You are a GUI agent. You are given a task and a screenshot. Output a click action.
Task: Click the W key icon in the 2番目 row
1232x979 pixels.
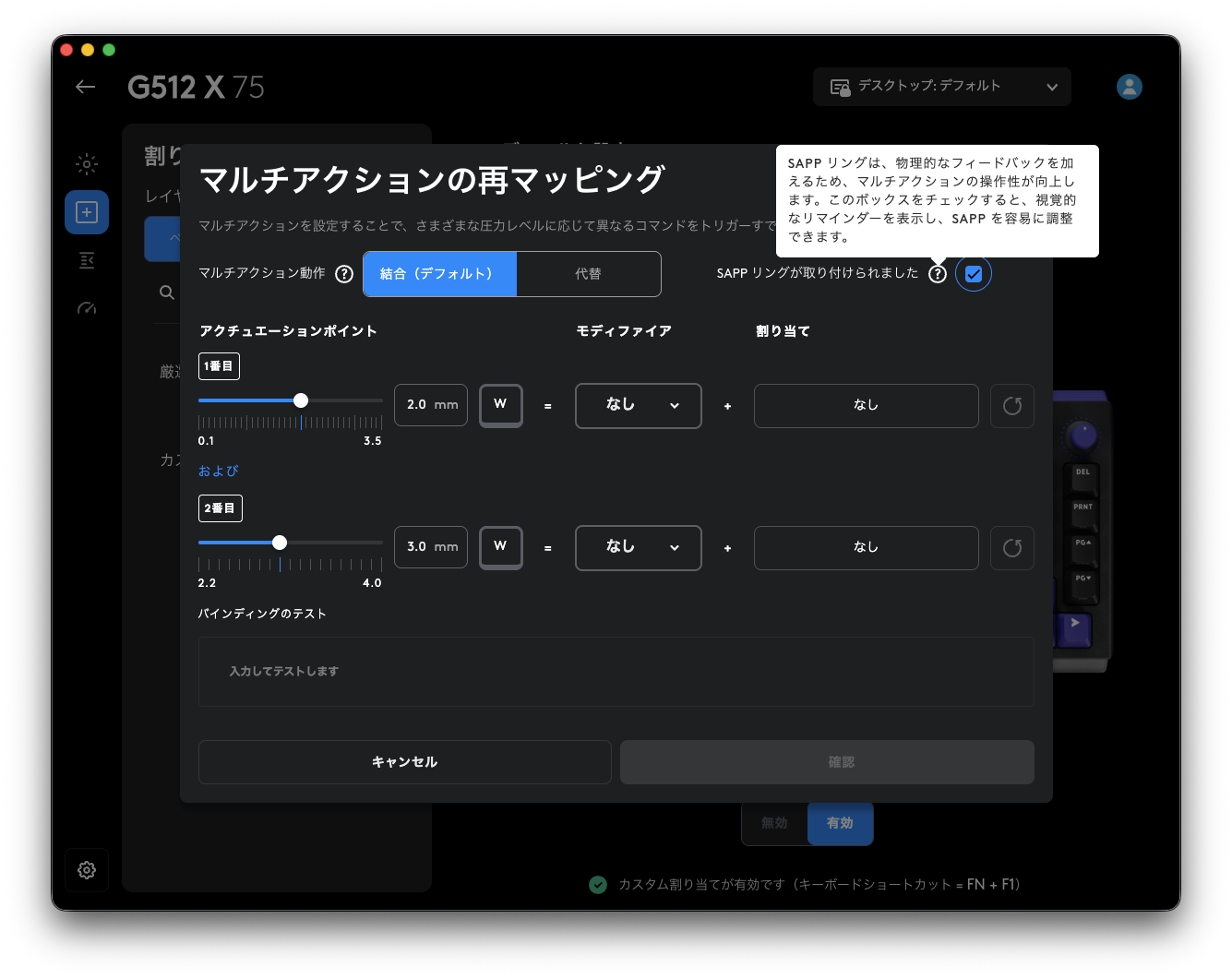tap(501, 547)
